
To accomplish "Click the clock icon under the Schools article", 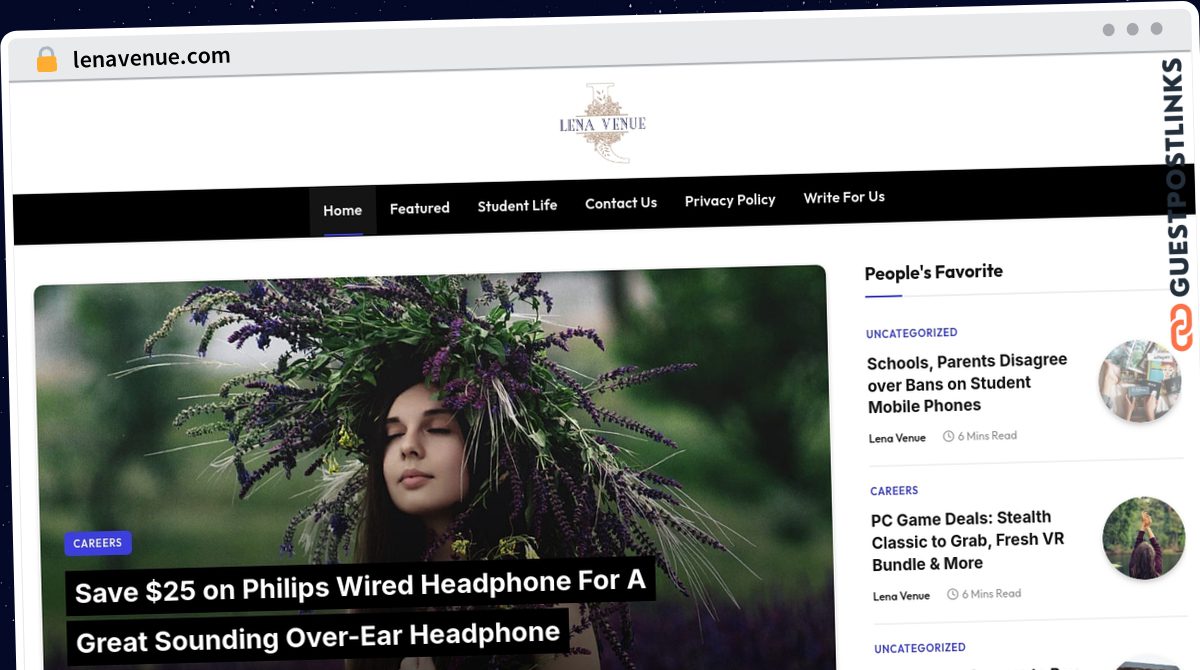I will [948, 436].
